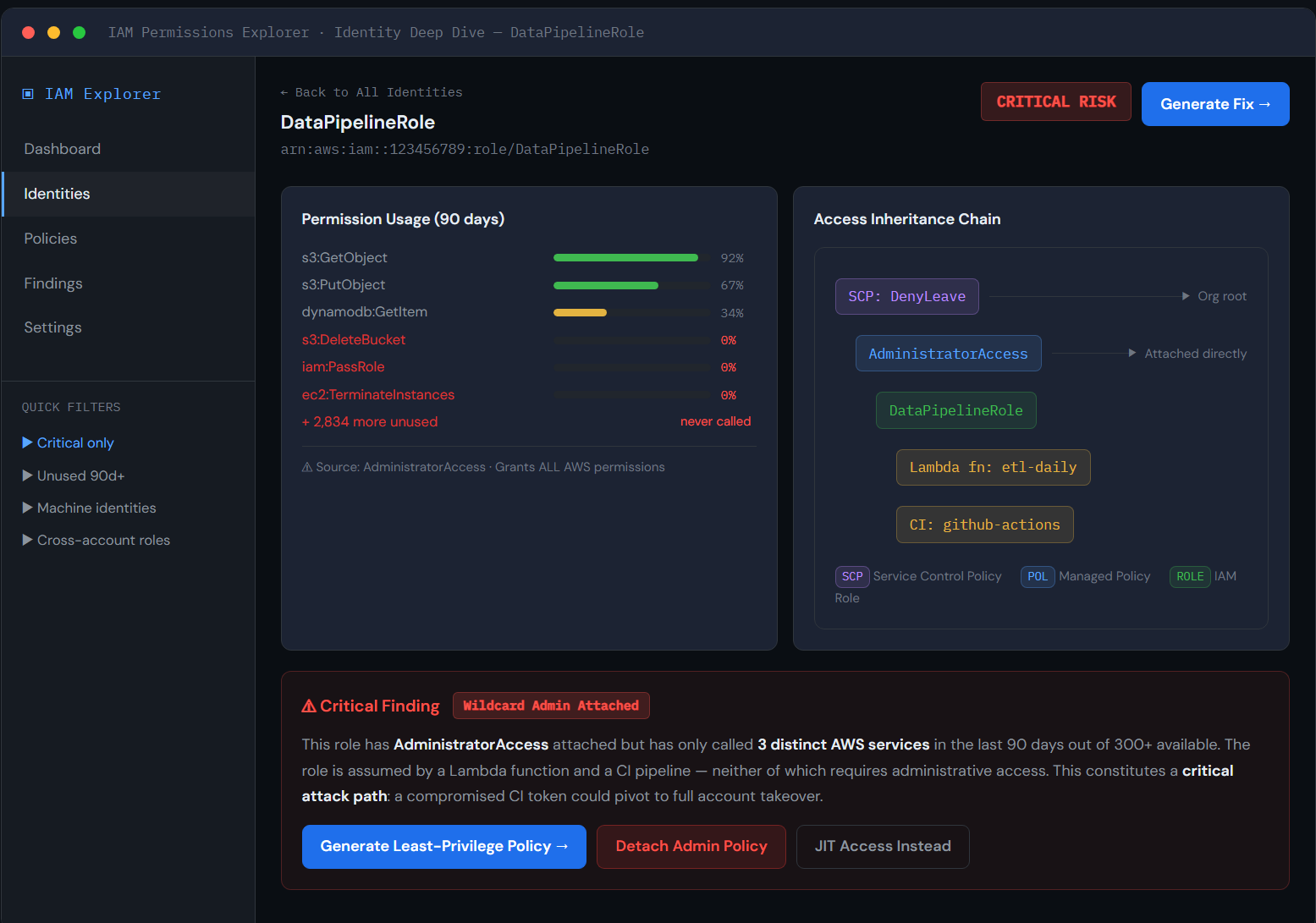This screenshot has height=923, width=1316.
Task: Click the s3:DeleteBucket permission label
Action: [354, 339]
